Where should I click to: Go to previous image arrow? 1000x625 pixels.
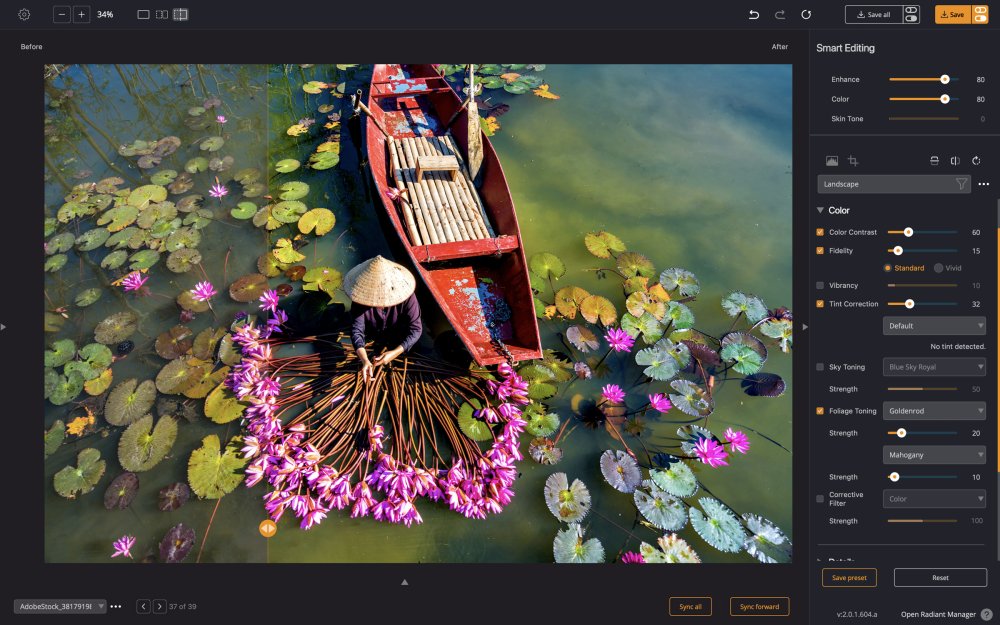(x=143, y=607)
